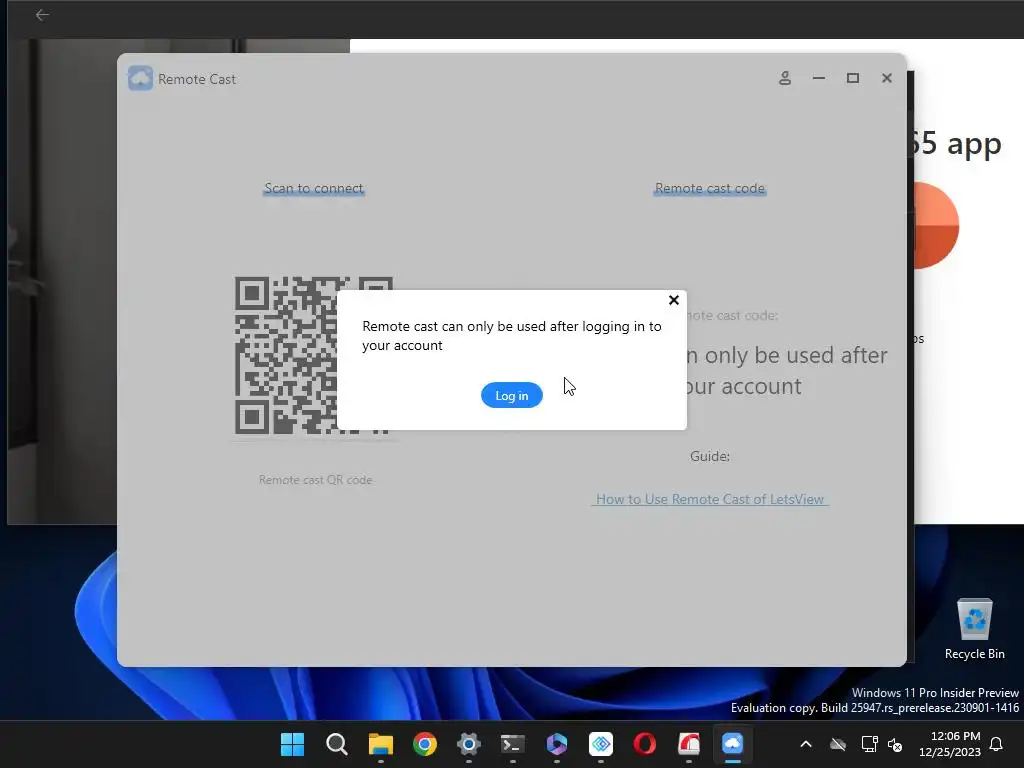This screenshot has width=1024, height=768.
Task: Open the Remote Cast account profile icon
Action: (785, 78)
